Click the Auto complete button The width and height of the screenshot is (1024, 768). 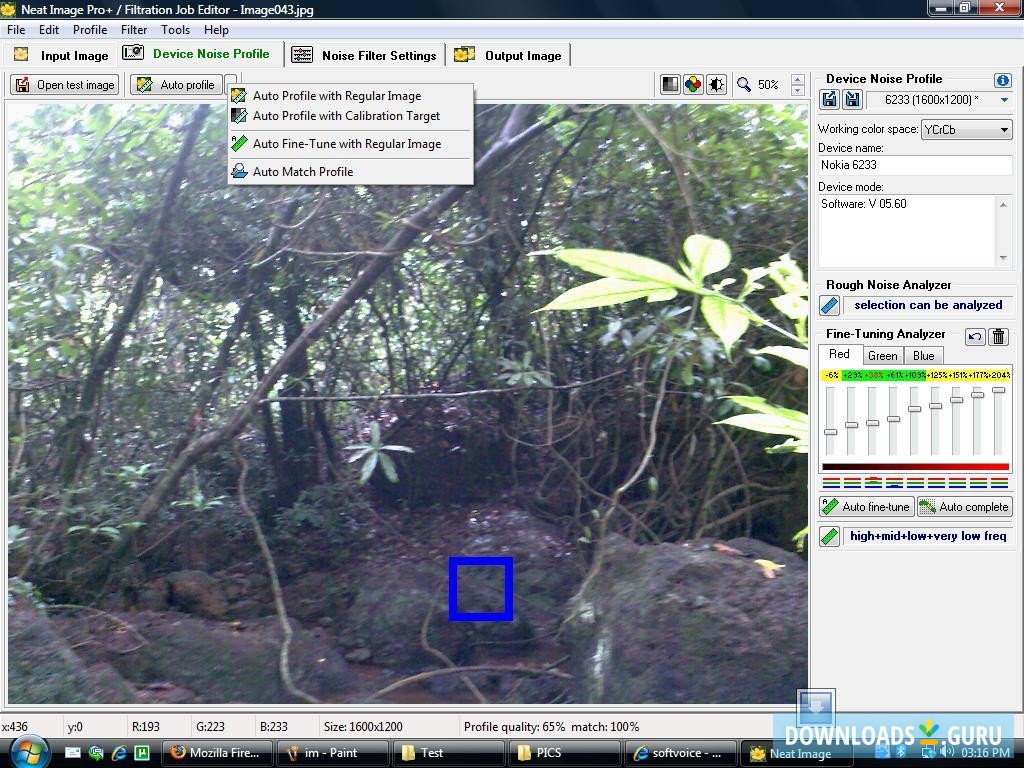965,507
